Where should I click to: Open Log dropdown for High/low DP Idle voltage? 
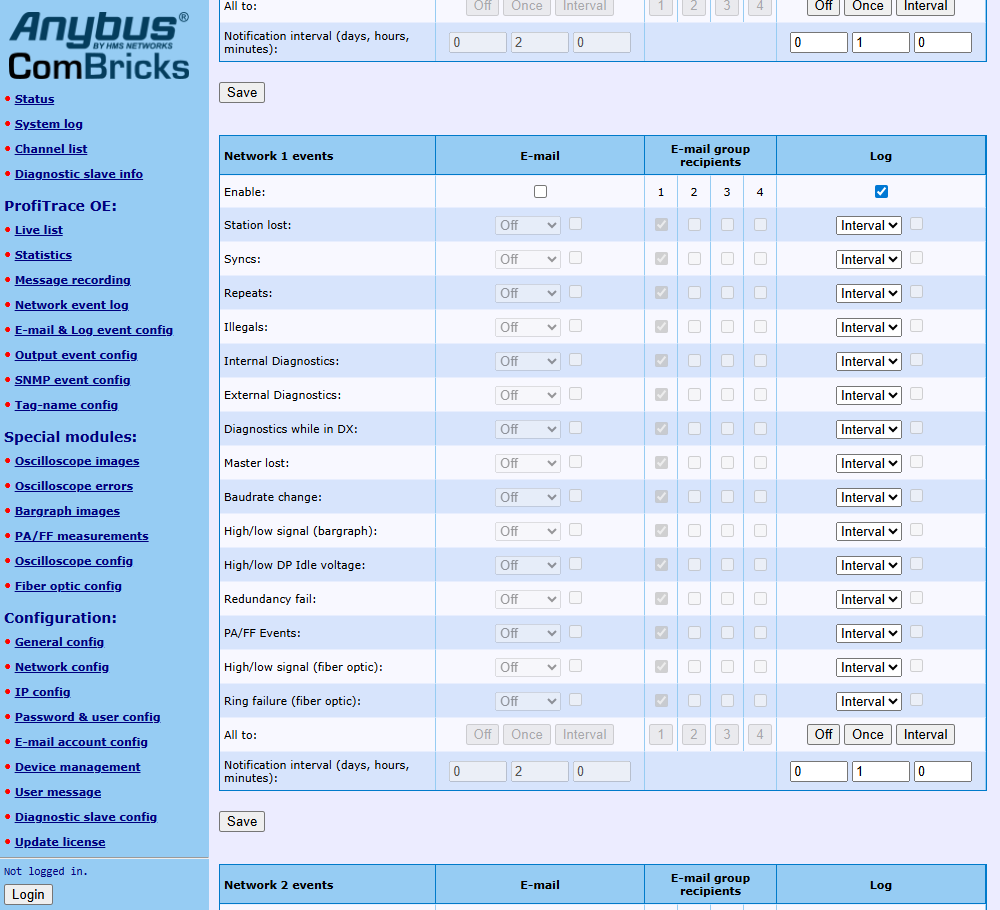tap(869, 565)
